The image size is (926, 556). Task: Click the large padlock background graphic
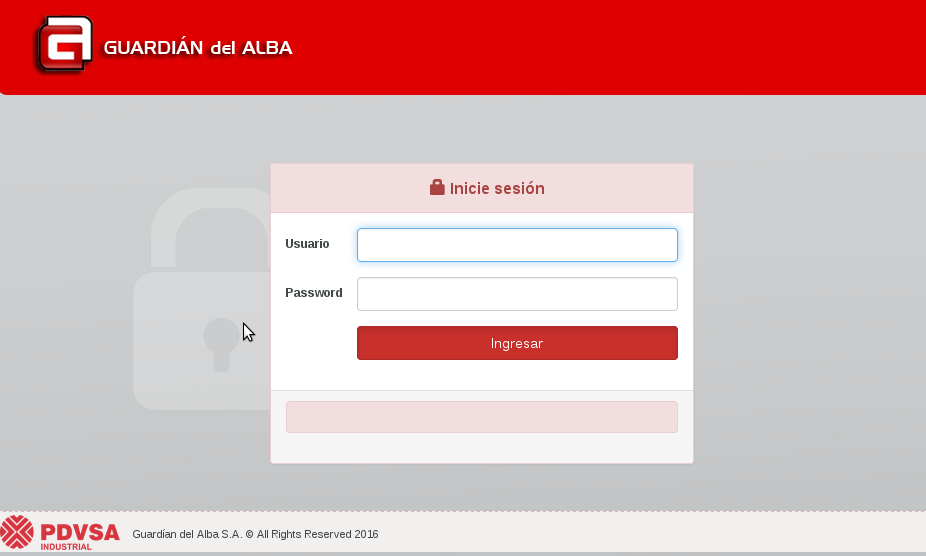202,298
